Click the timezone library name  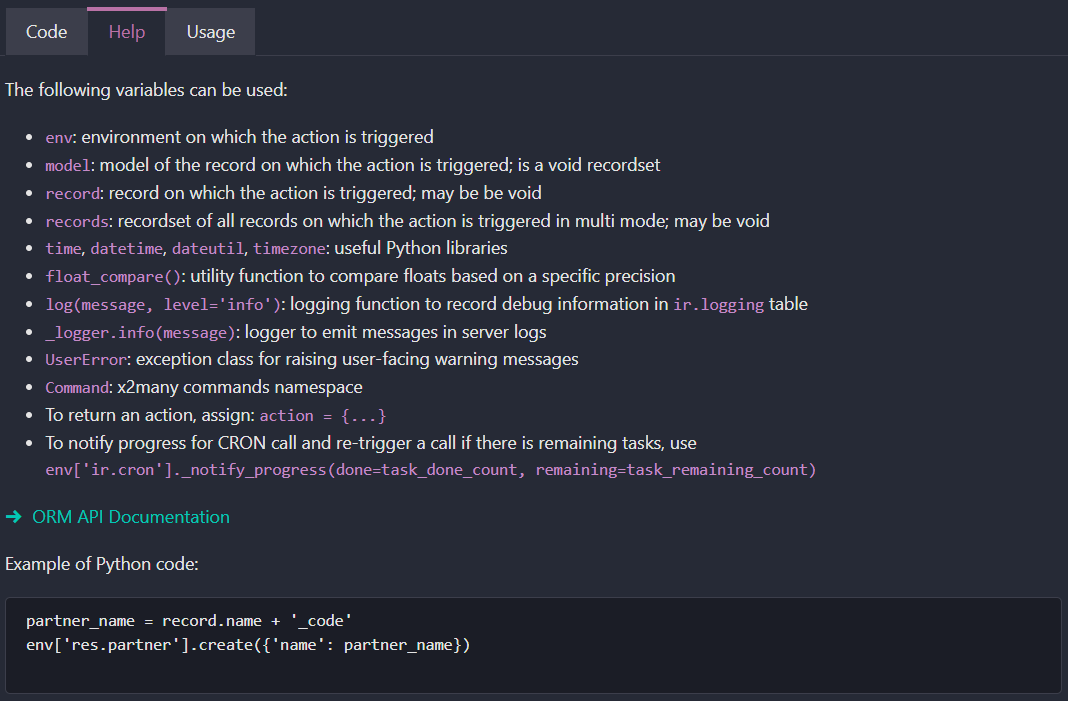[x=289, y=248]
